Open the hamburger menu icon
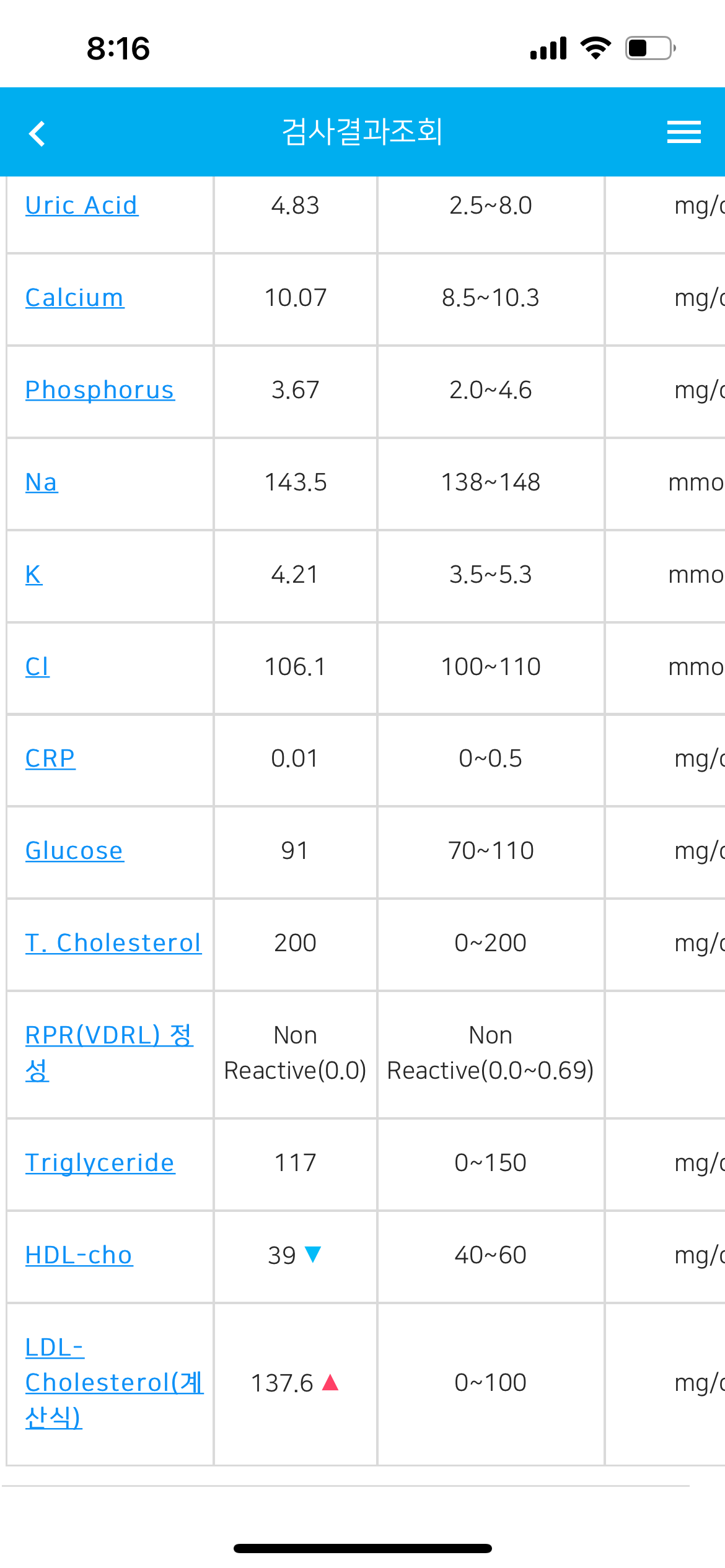The width and height of the screenshot is (725, 1568). pos(683,132)
